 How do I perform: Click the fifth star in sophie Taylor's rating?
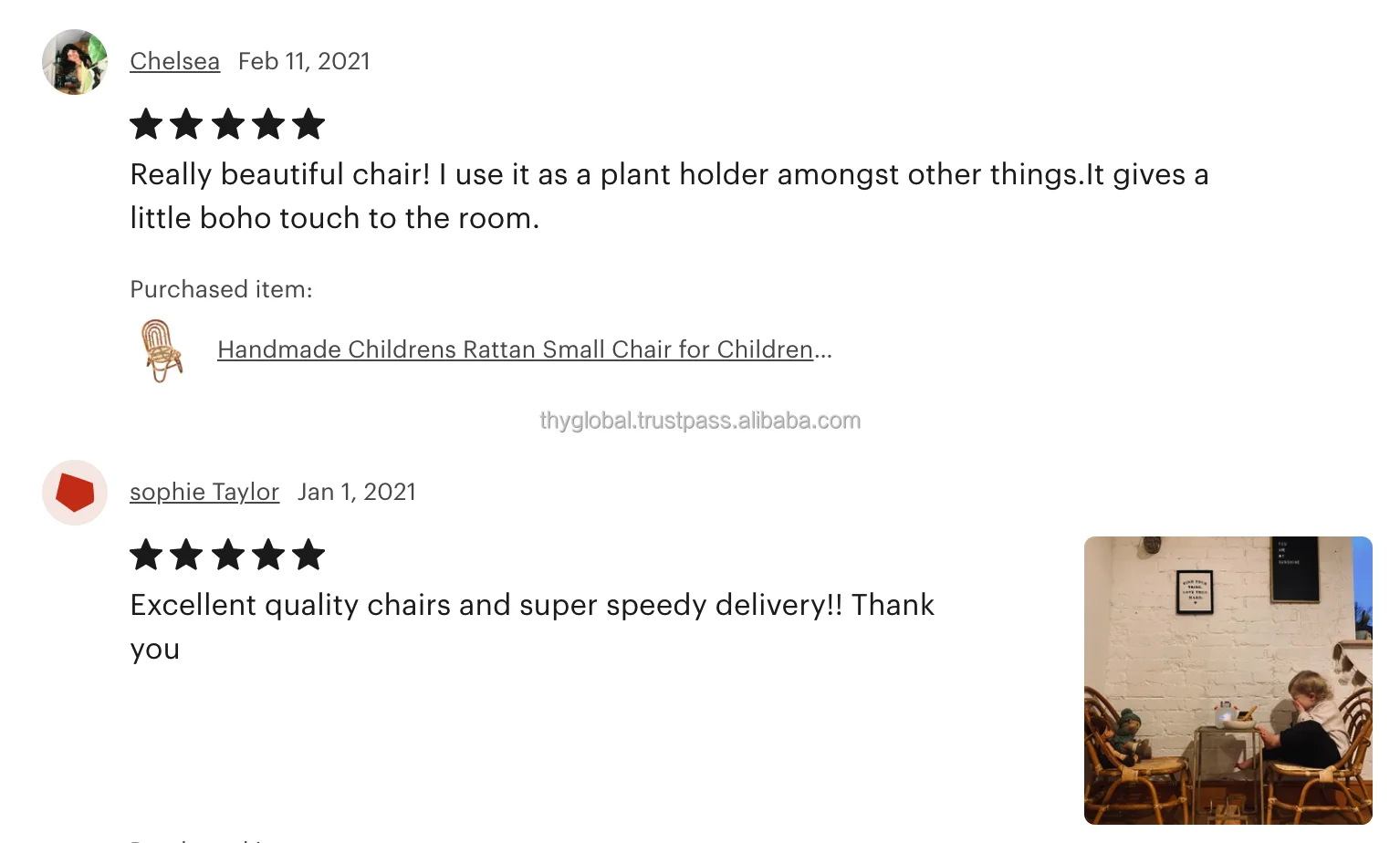pyautogui.click(x=308, y=555)
